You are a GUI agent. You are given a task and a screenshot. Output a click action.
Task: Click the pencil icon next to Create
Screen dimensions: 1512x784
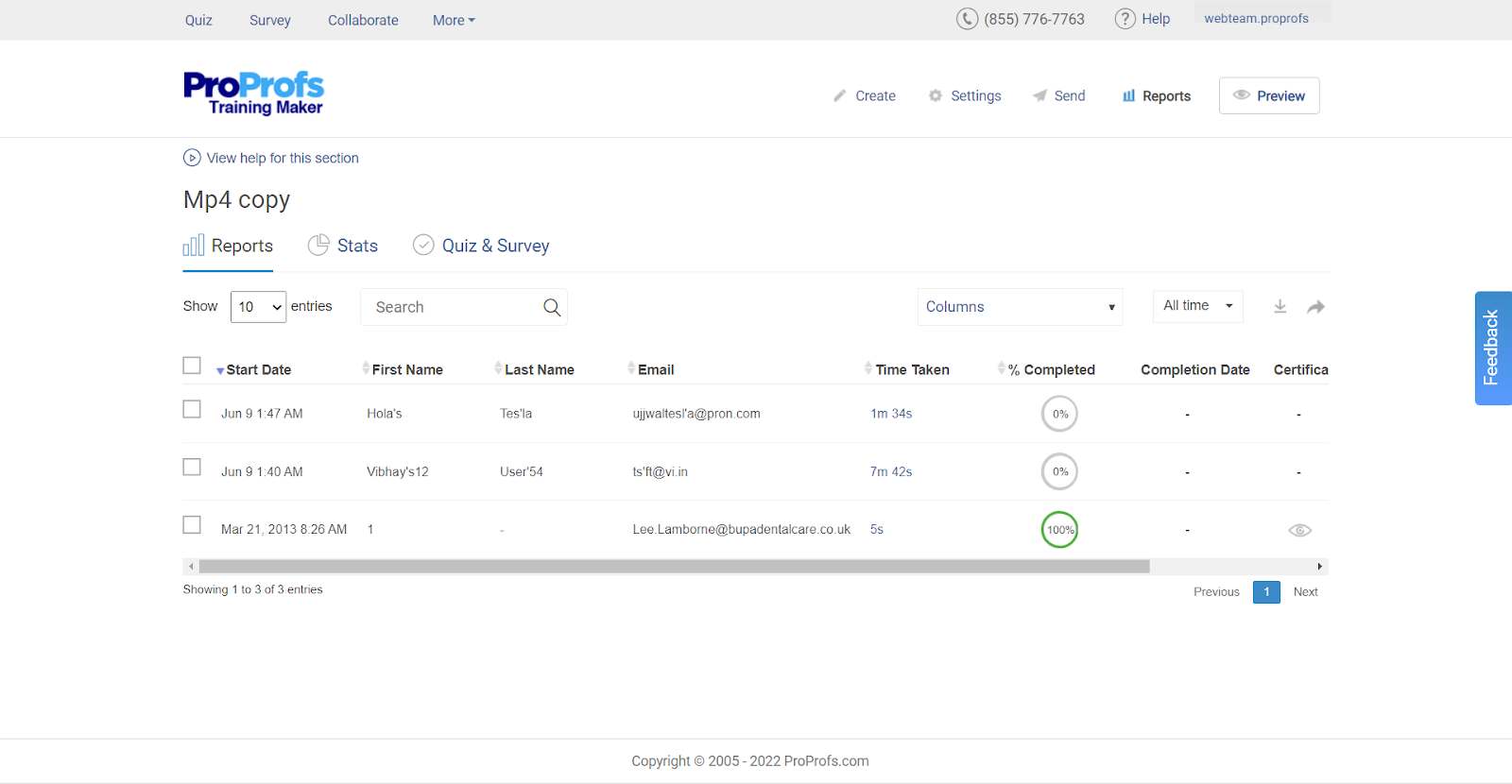tap(839, 95)
